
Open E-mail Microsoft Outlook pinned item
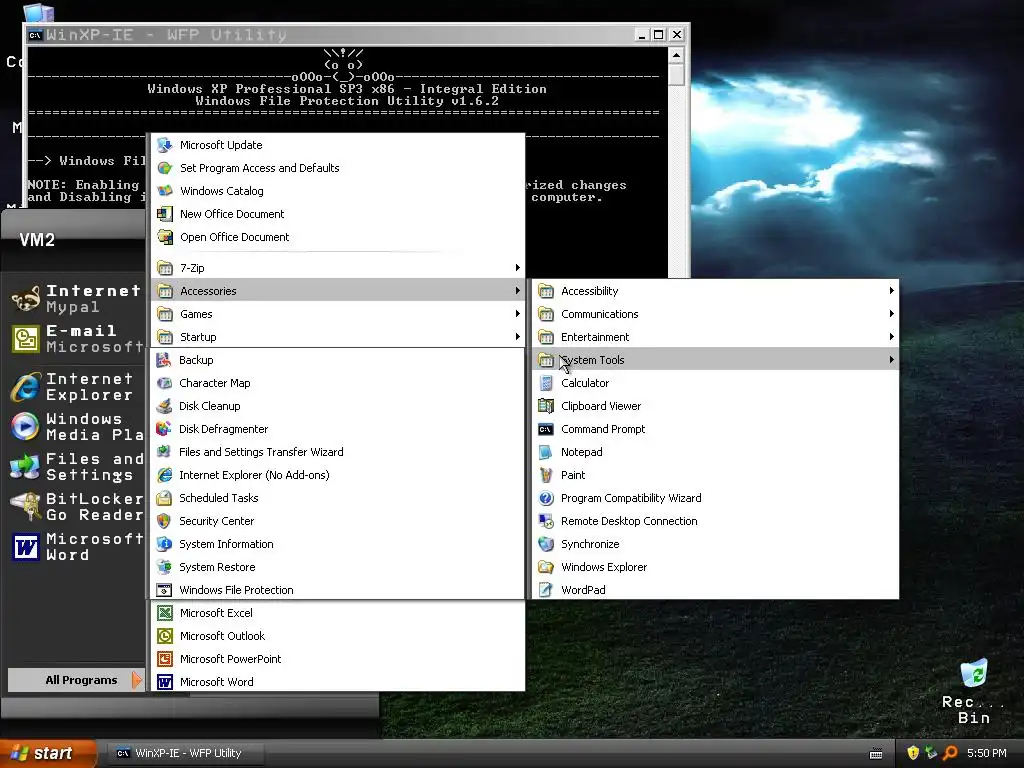pyautogui.click(x=75, y=339)
